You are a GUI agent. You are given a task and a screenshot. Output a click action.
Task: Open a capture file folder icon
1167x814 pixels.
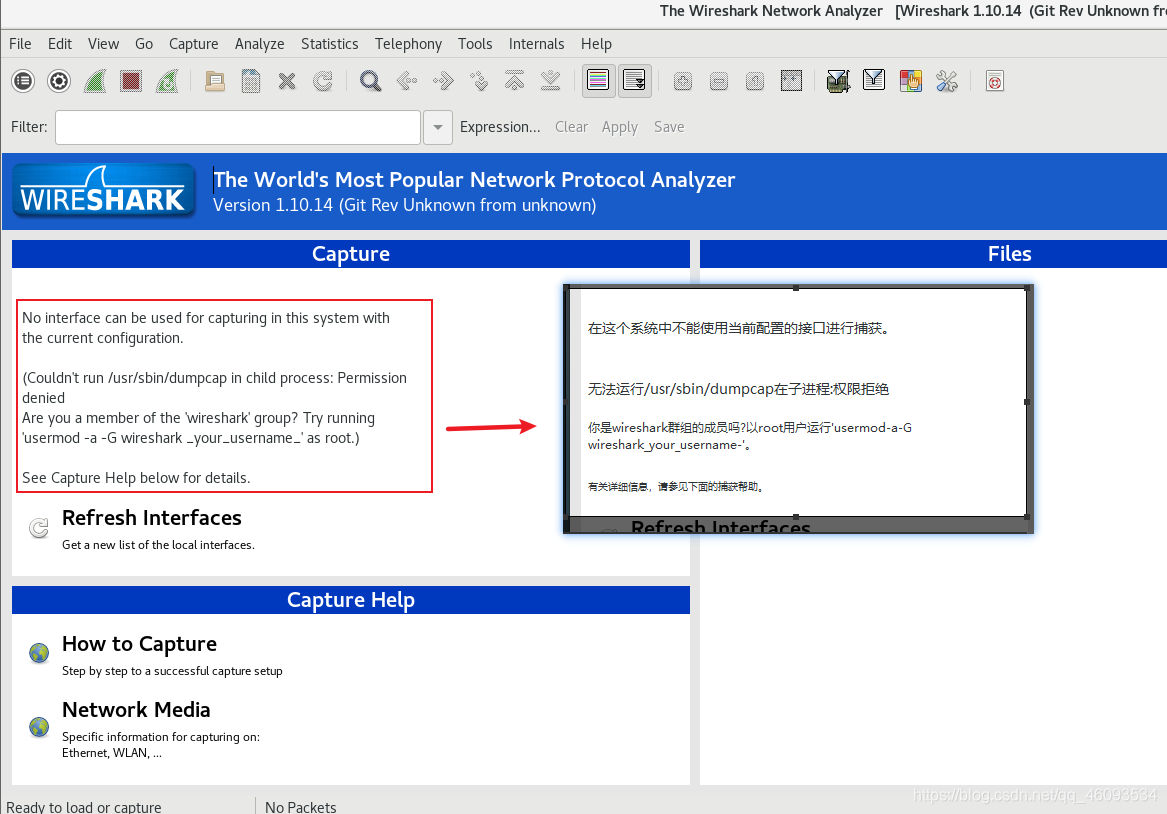(215, 80)
